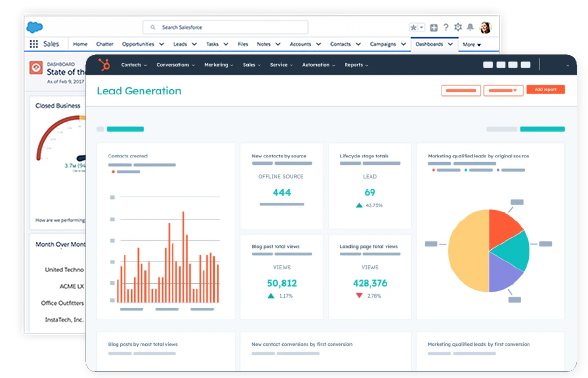The width and height of the screenshot is (588, 378).
Task: Click the New contacts by source title
Action: (279, 156)
